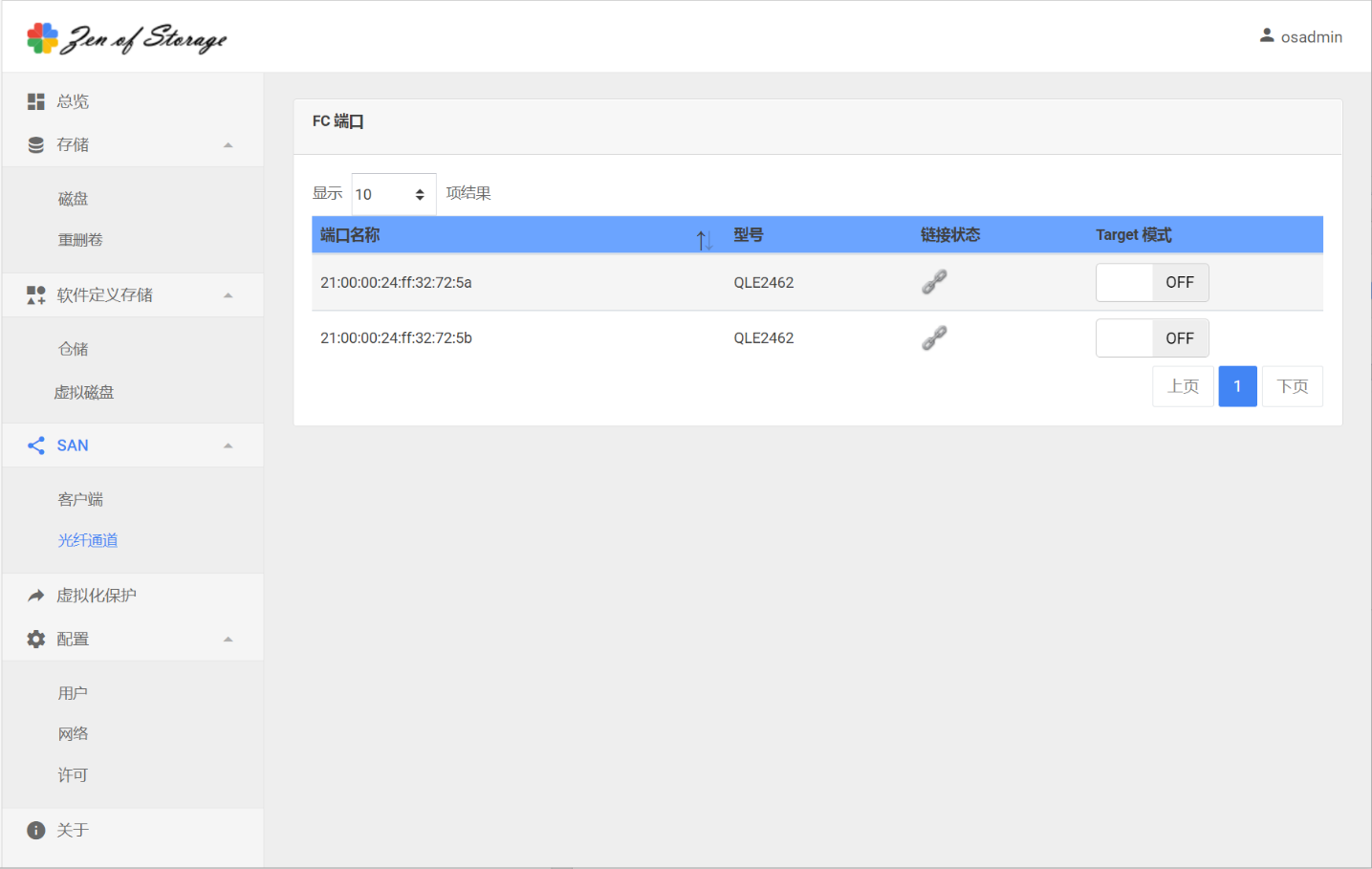Collapse the 存储 section arrow
The width and height of the screenshot is (1372, 869).
click(x=229, y=145)
